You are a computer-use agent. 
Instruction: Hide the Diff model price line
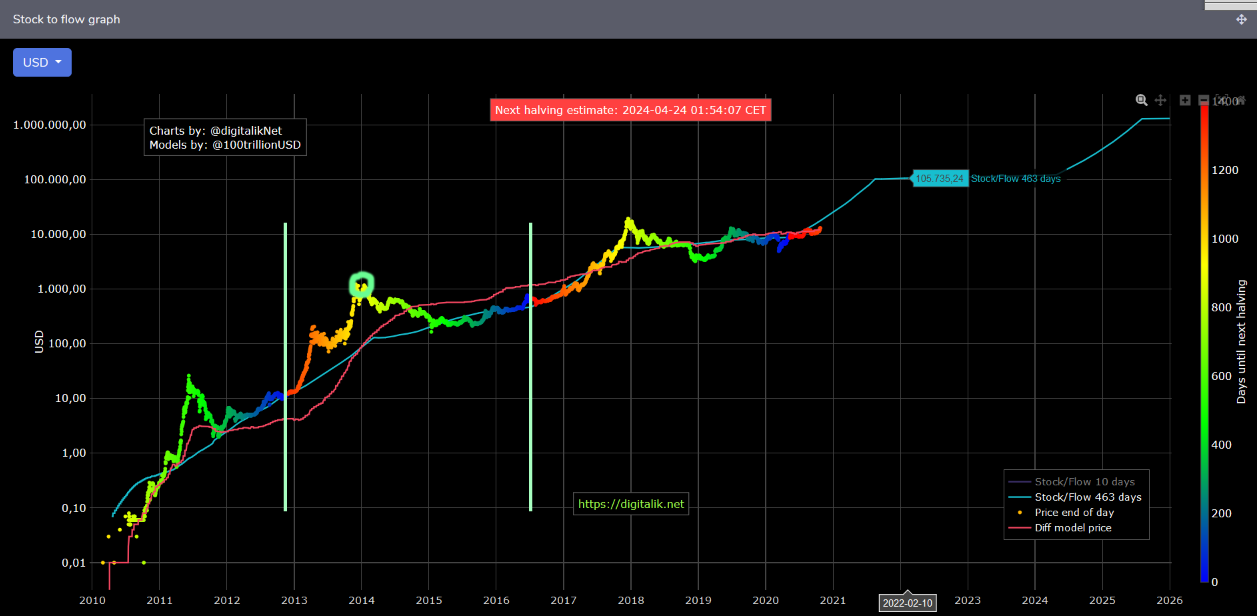(1072, 527)
